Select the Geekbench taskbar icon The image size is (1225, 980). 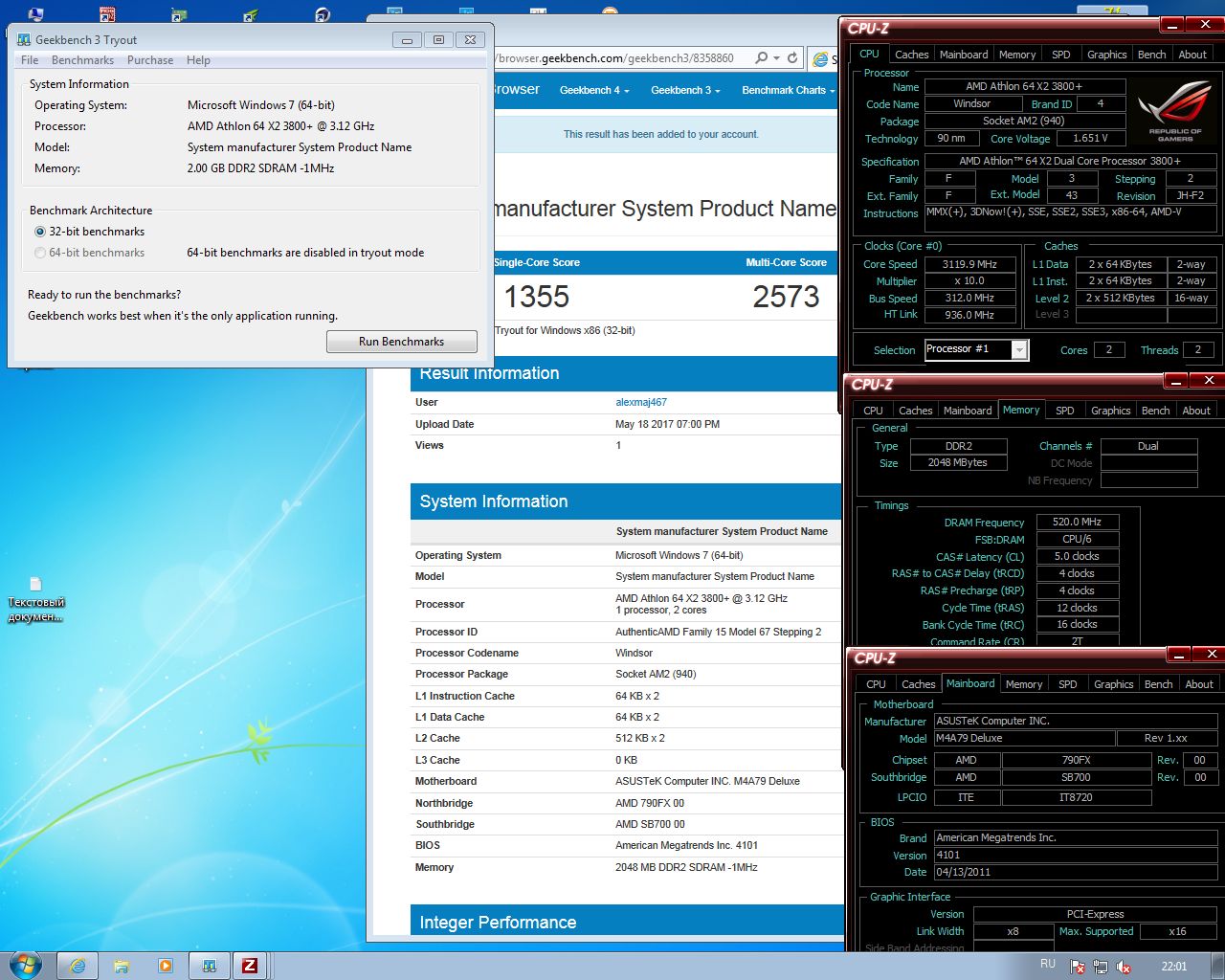click(x=209, y=966)
